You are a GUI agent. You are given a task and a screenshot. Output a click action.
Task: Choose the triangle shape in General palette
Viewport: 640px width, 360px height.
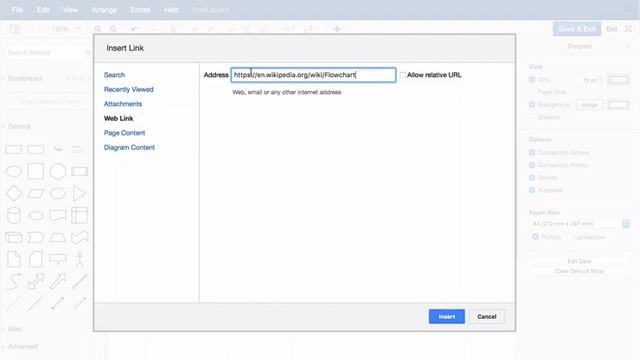79,193
